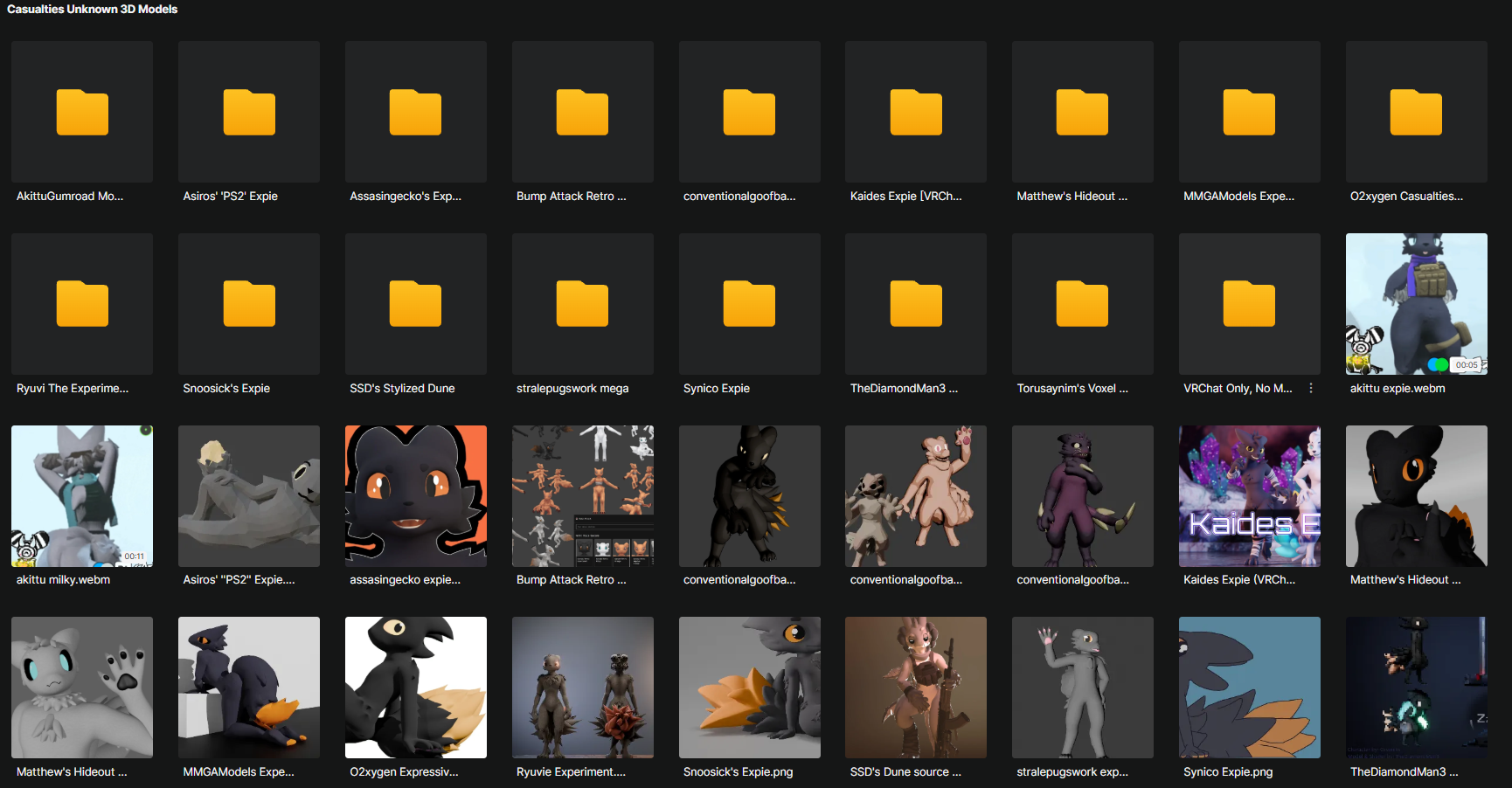Select the VRChat Only, No M... folder icon
The width and height of the screenshot is (1512, 788).
pos(1250,304)
